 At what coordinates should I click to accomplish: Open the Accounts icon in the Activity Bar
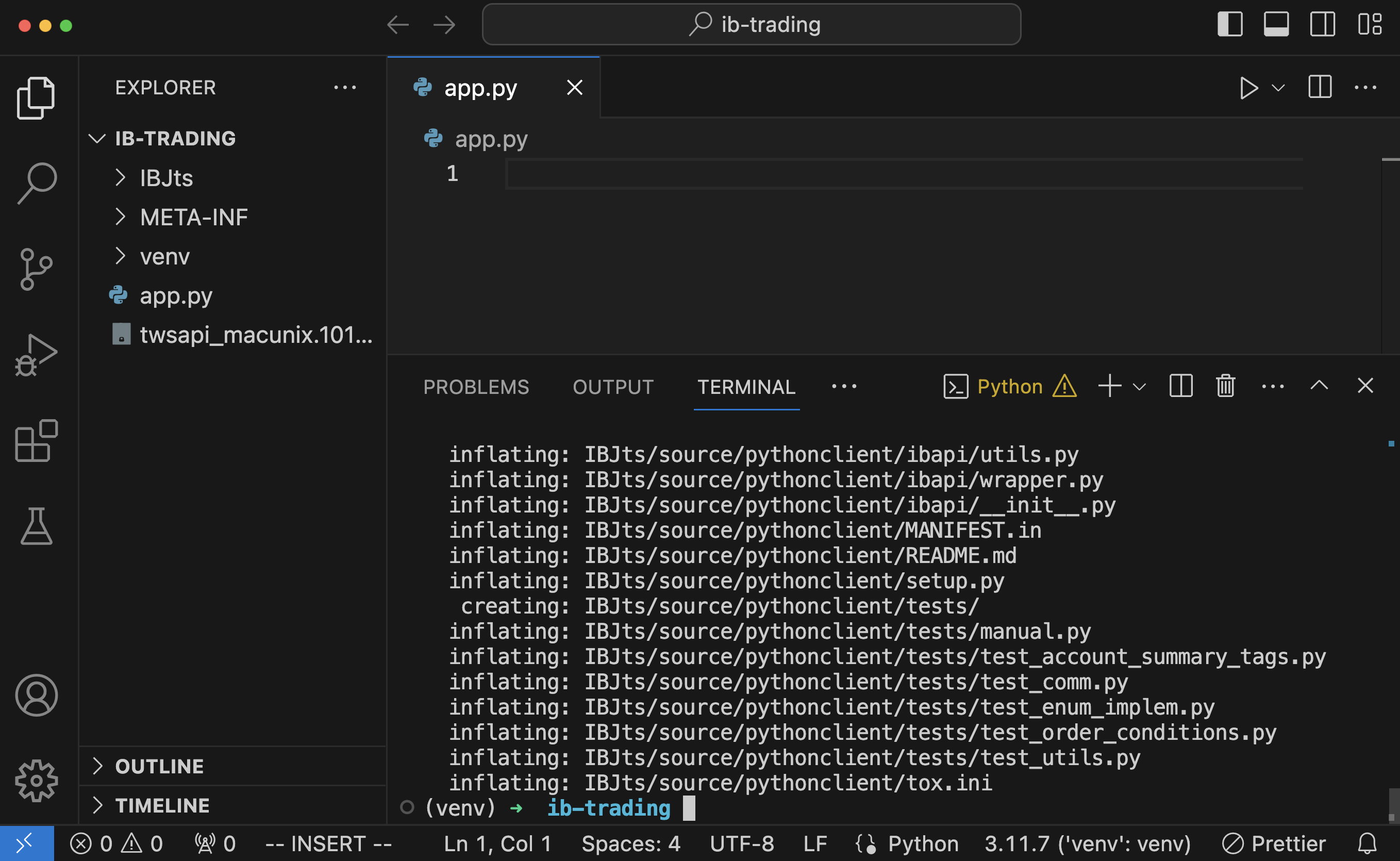(x=37, y=694)
